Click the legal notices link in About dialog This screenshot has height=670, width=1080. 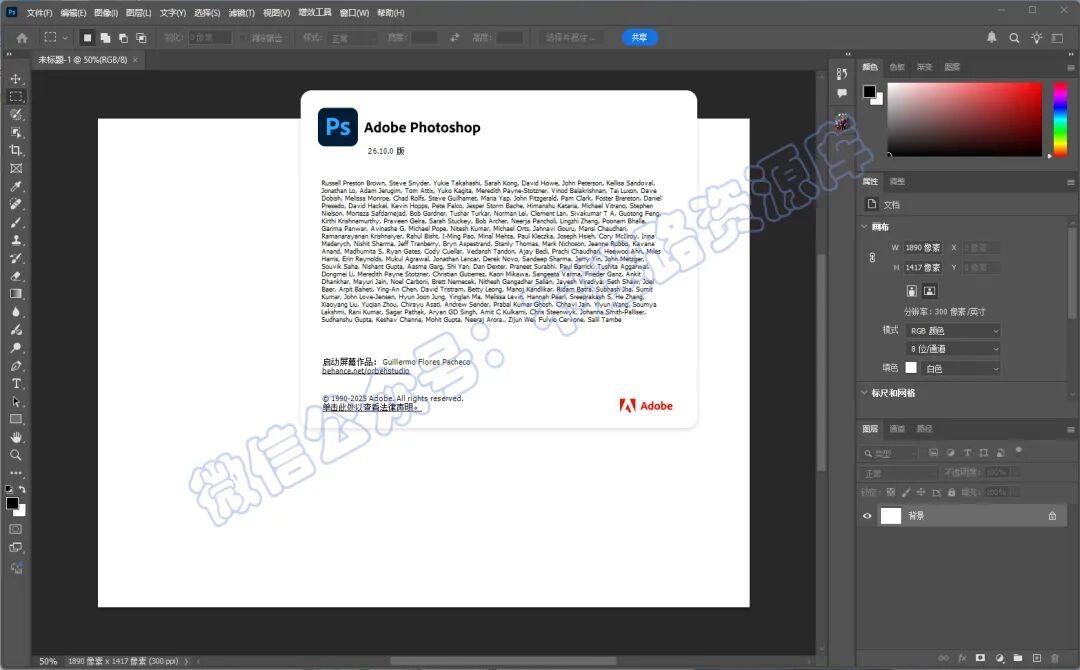point(371,407)
